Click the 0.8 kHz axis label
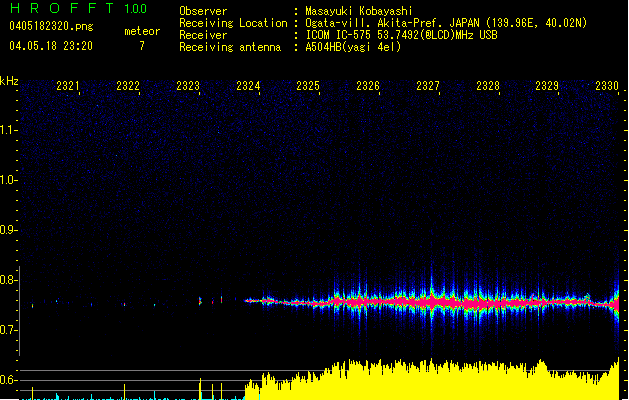The height and width of the screenshot is (400, 629). click(8, 280)
